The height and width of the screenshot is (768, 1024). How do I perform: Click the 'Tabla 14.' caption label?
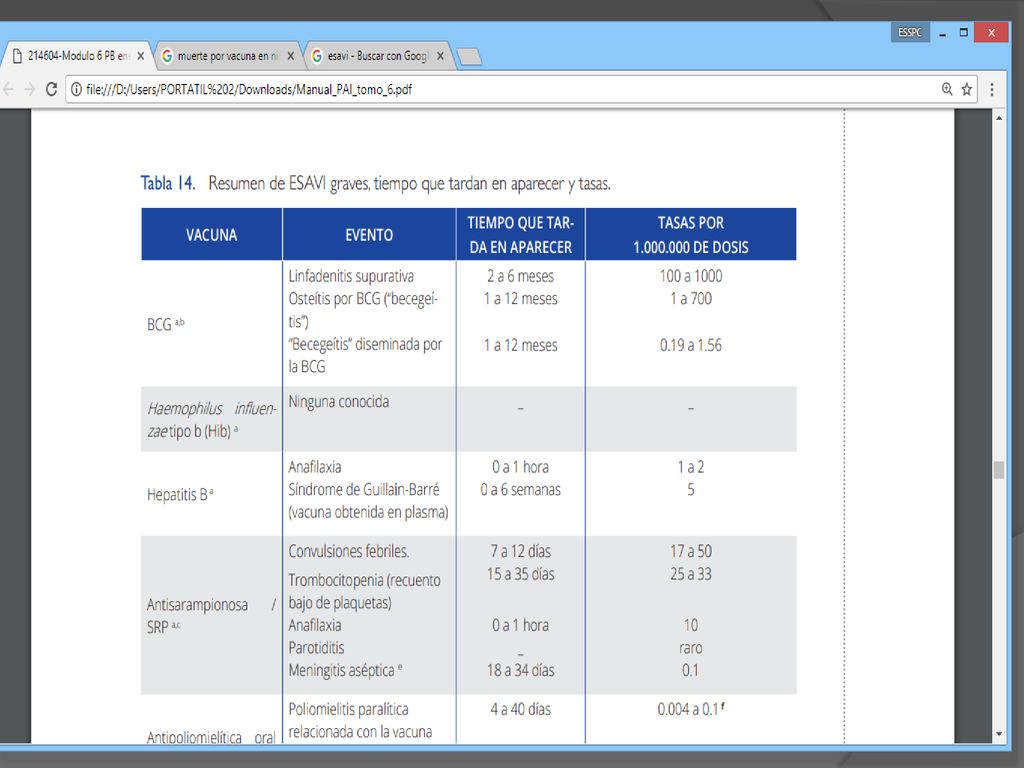[x=168, y=183]
